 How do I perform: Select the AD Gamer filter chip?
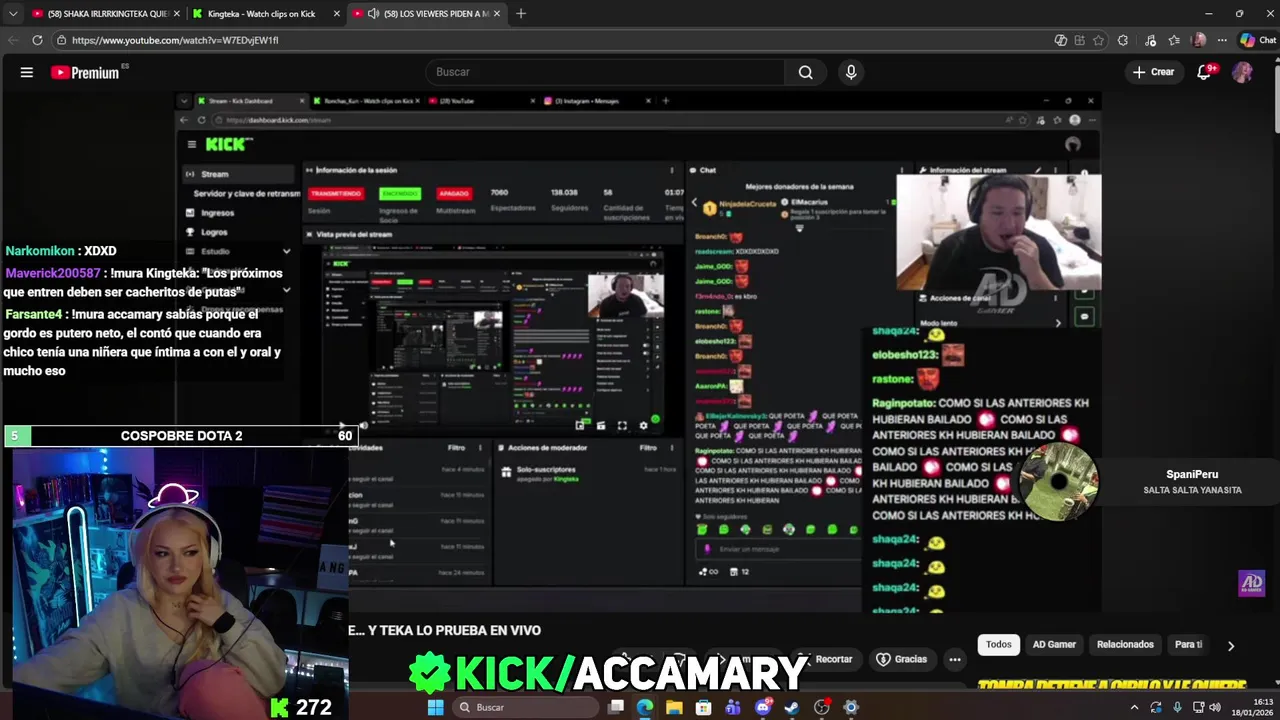(1054, 644)
